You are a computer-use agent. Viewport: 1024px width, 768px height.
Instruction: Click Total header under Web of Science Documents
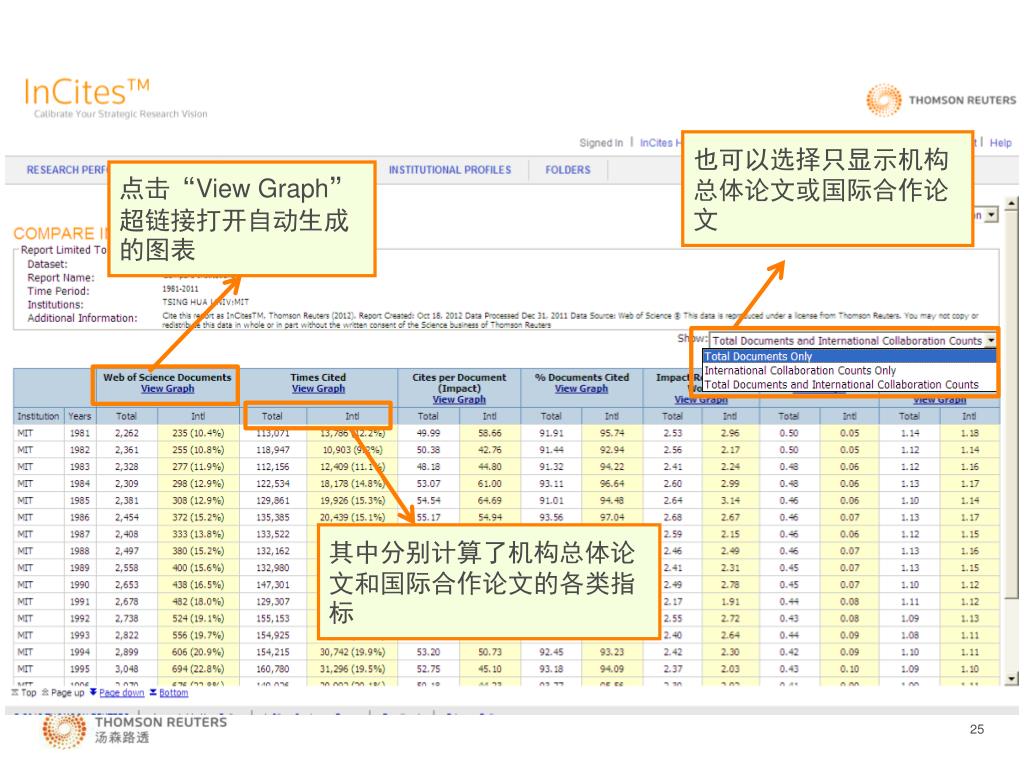[126, 416]
